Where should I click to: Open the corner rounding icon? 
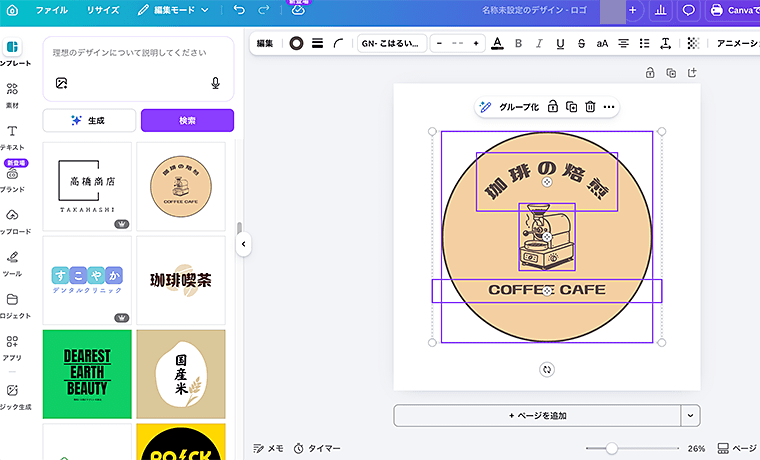(x=338, y=44)
